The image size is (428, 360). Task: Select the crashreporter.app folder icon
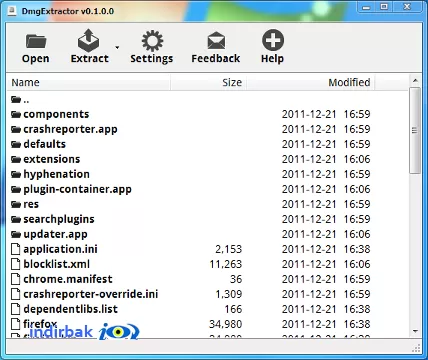(x=16, y=129)
